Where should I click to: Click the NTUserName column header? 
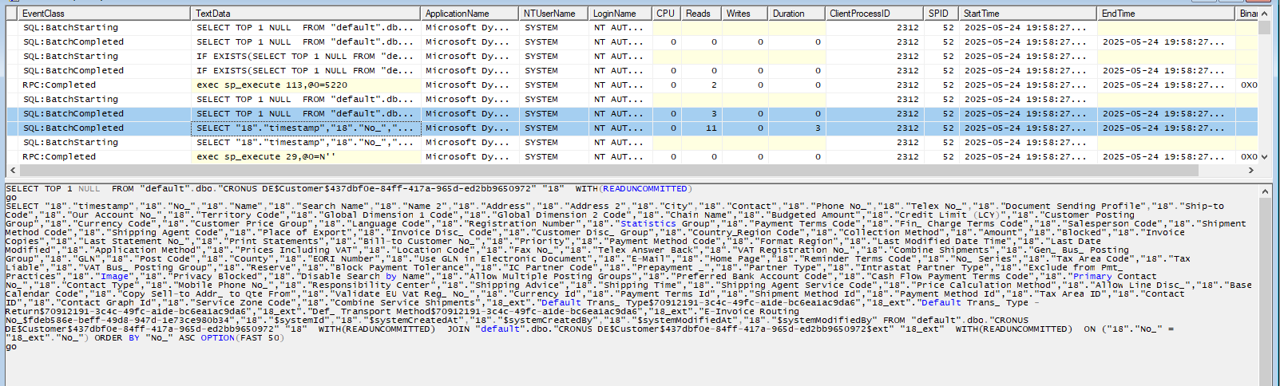point(554,14)
